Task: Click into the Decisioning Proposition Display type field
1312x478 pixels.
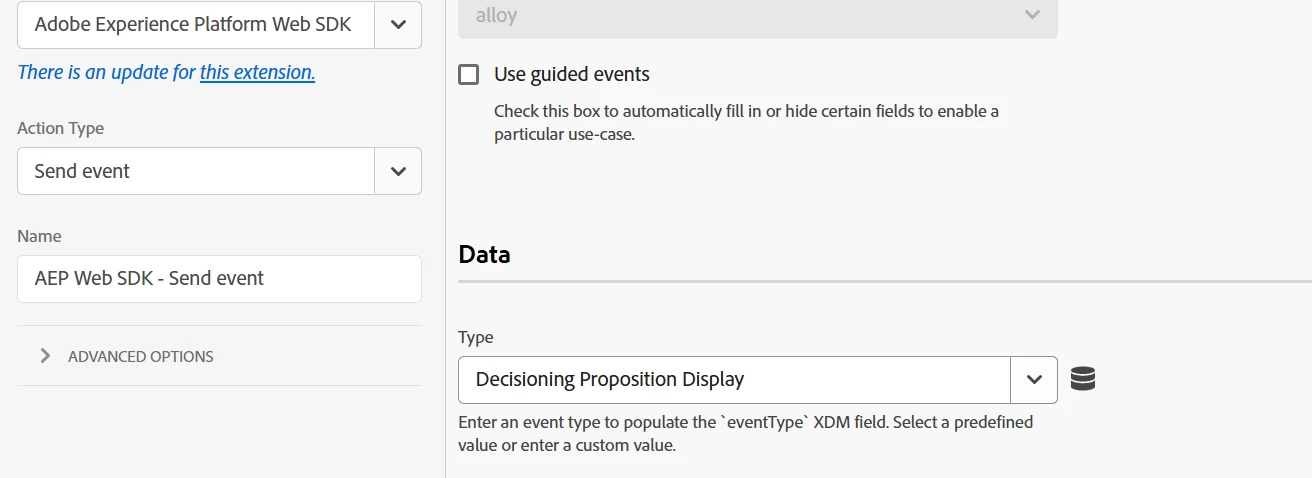Action: click(x=734, y=379)
